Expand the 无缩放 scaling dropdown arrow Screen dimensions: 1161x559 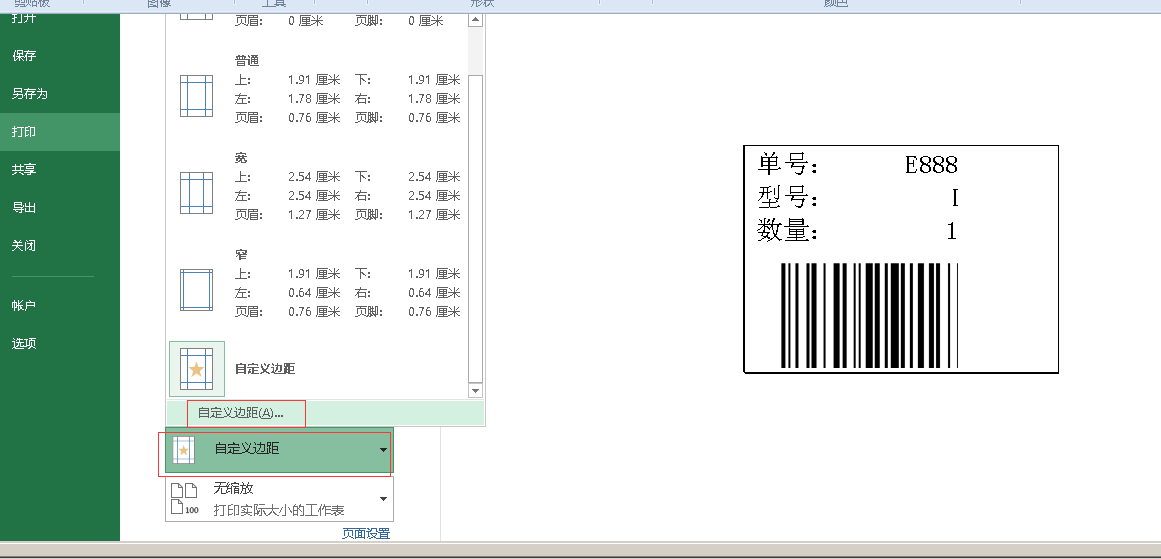(383, 499)
